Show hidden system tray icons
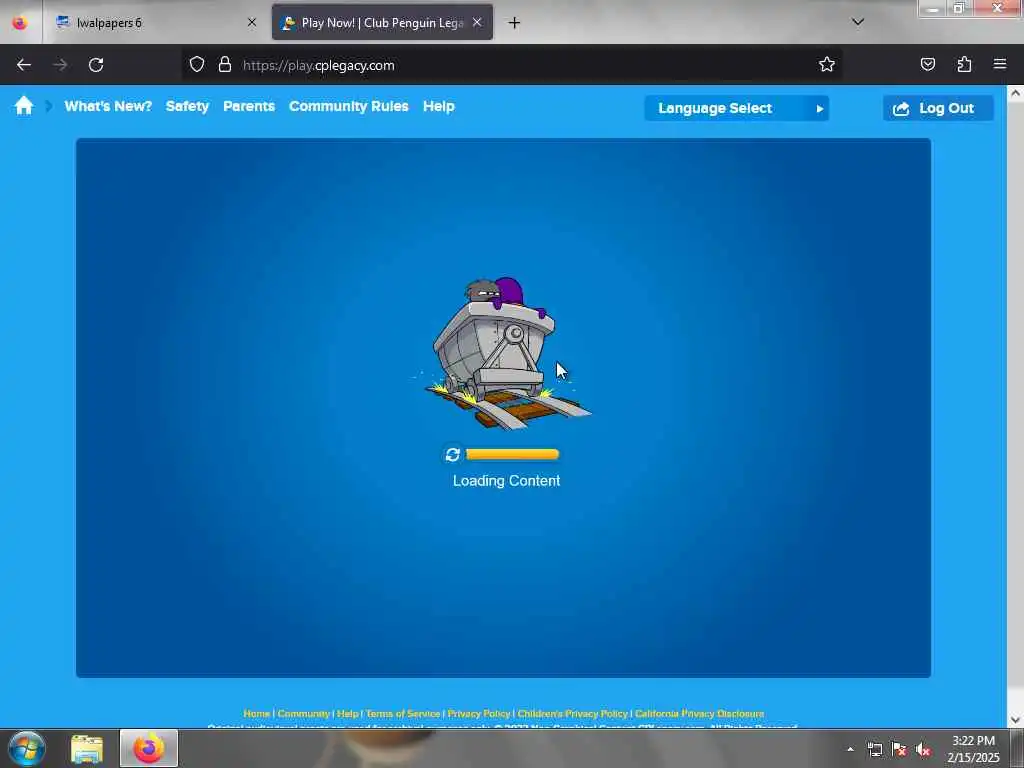Screen dimensions: 1024x768 coord(850,750)
